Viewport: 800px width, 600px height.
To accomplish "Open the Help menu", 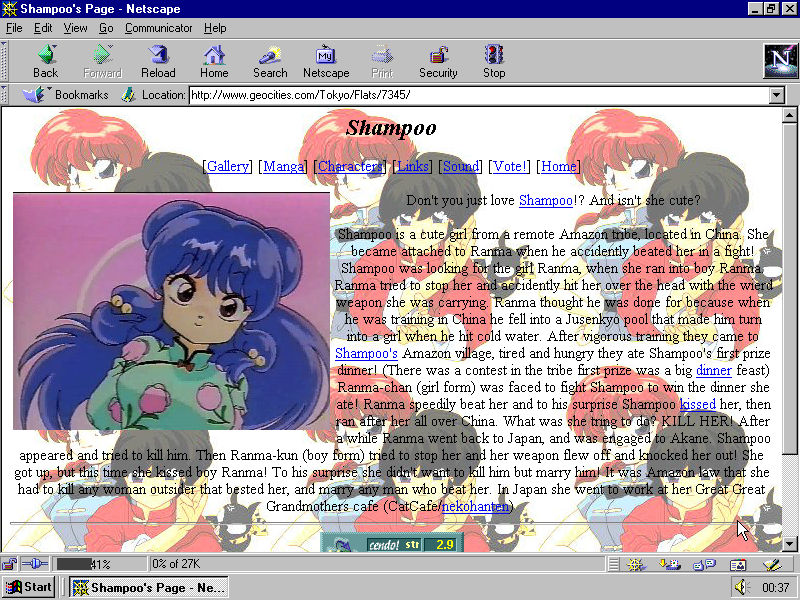I will (x=215, y=28).
